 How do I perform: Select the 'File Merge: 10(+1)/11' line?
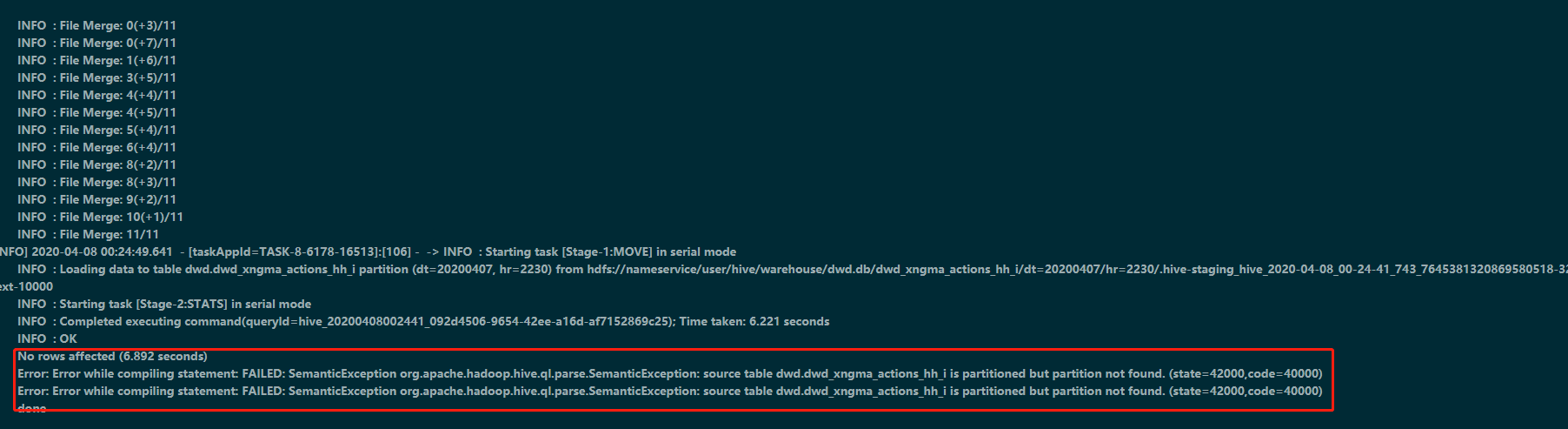coord(100,217)
